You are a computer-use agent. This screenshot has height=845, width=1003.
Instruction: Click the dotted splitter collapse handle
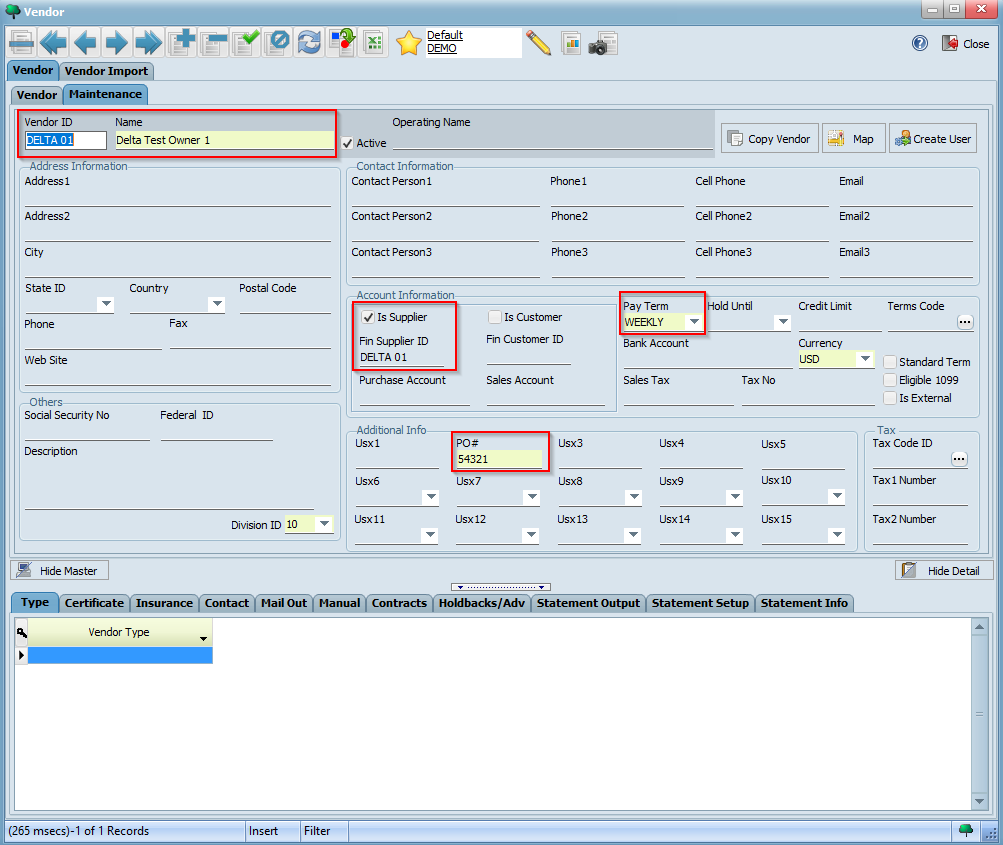[x=501, y=587]
